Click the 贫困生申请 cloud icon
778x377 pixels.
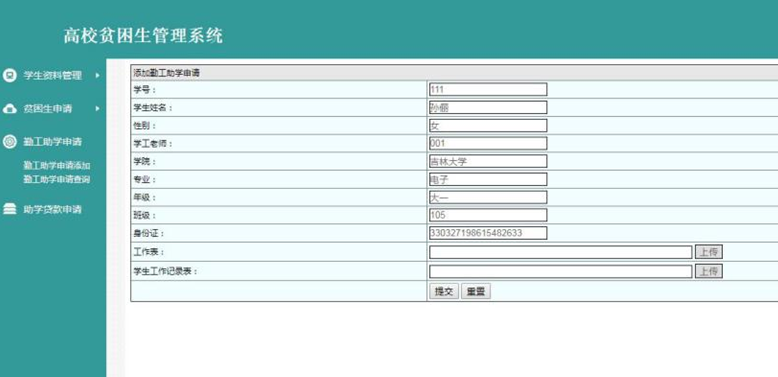coord(9,109)
